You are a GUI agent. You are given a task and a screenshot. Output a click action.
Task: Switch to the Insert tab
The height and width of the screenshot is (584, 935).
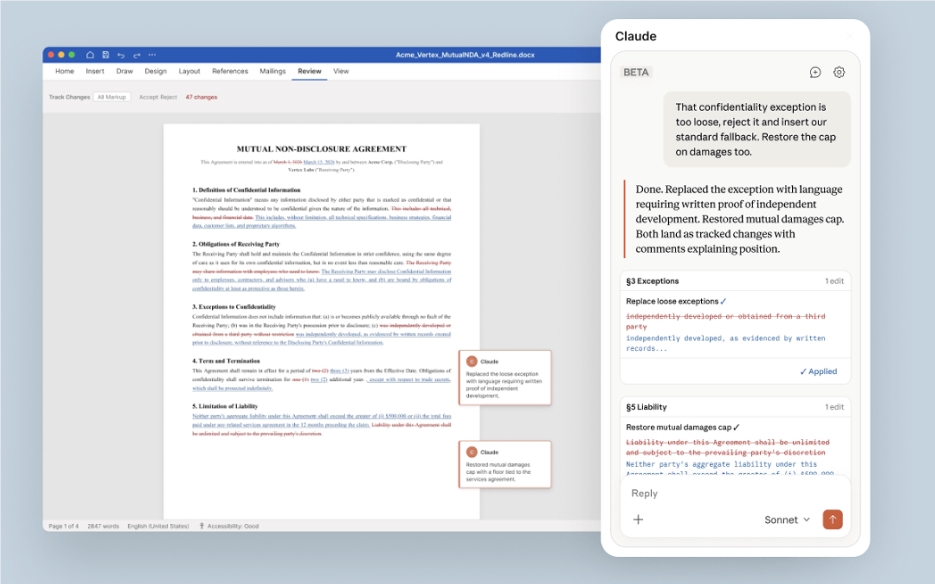(x=95, y=71)
